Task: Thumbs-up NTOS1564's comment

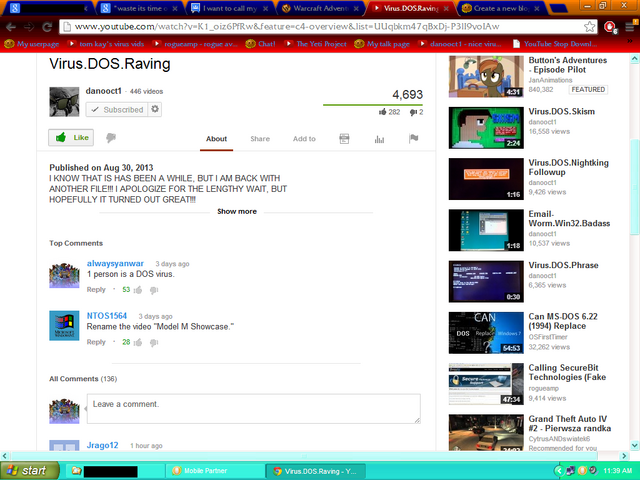Action: pyautogui.click(x=138, y=342)
